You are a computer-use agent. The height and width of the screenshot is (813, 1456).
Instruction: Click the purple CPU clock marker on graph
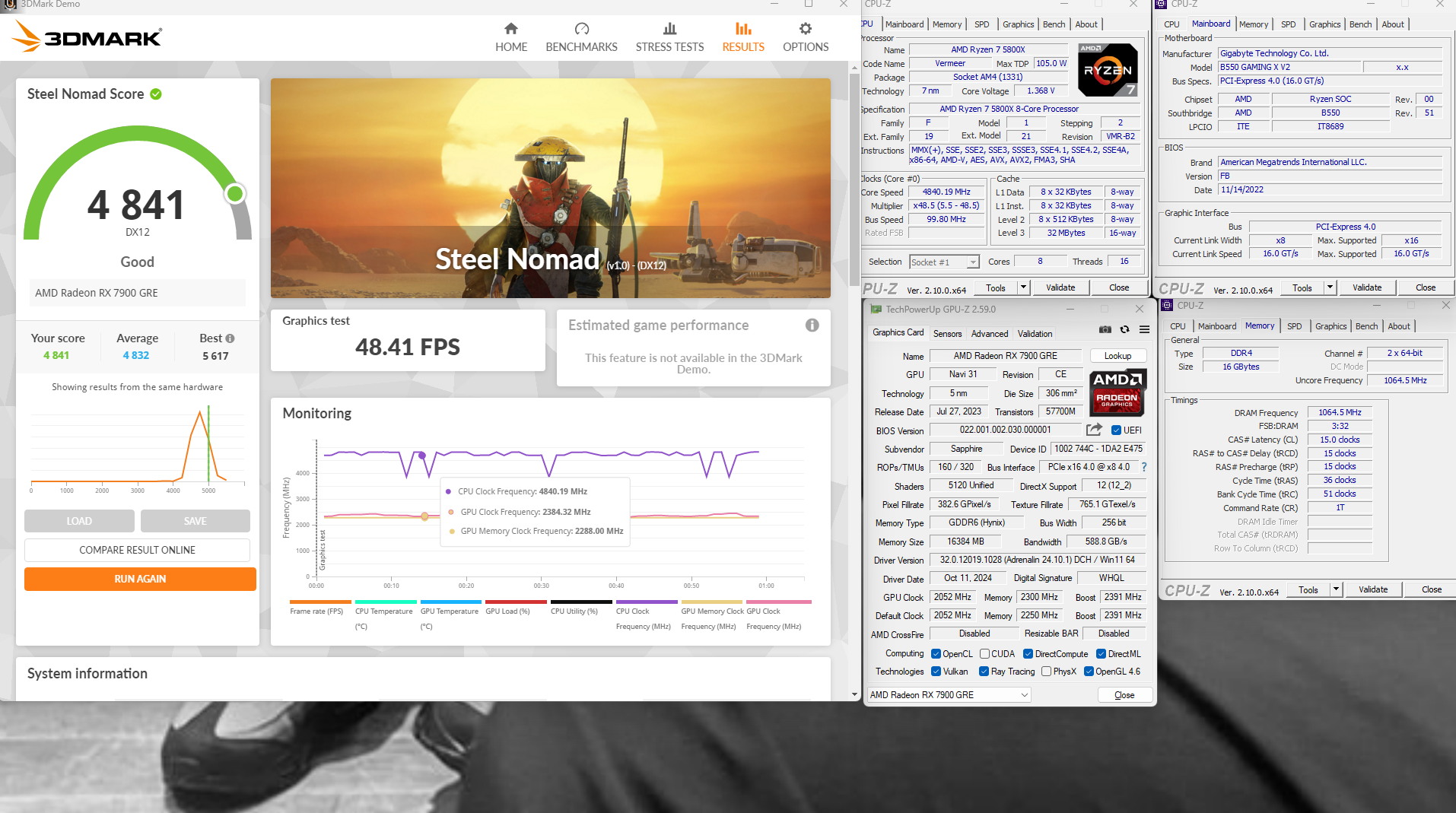coord(422,456)
